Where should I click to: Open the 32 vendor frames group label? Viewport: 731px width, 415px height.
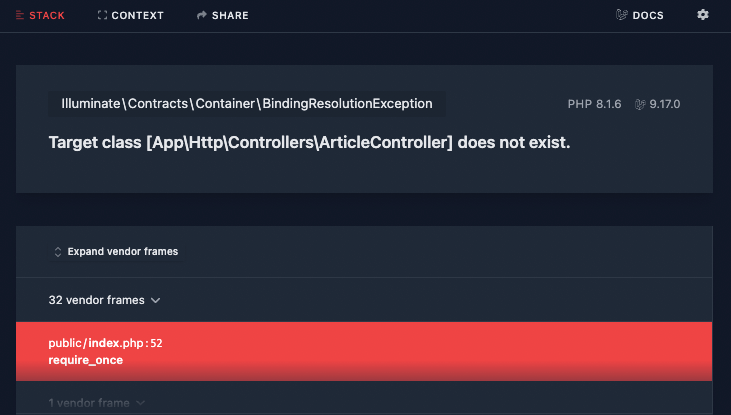(97, 300)
